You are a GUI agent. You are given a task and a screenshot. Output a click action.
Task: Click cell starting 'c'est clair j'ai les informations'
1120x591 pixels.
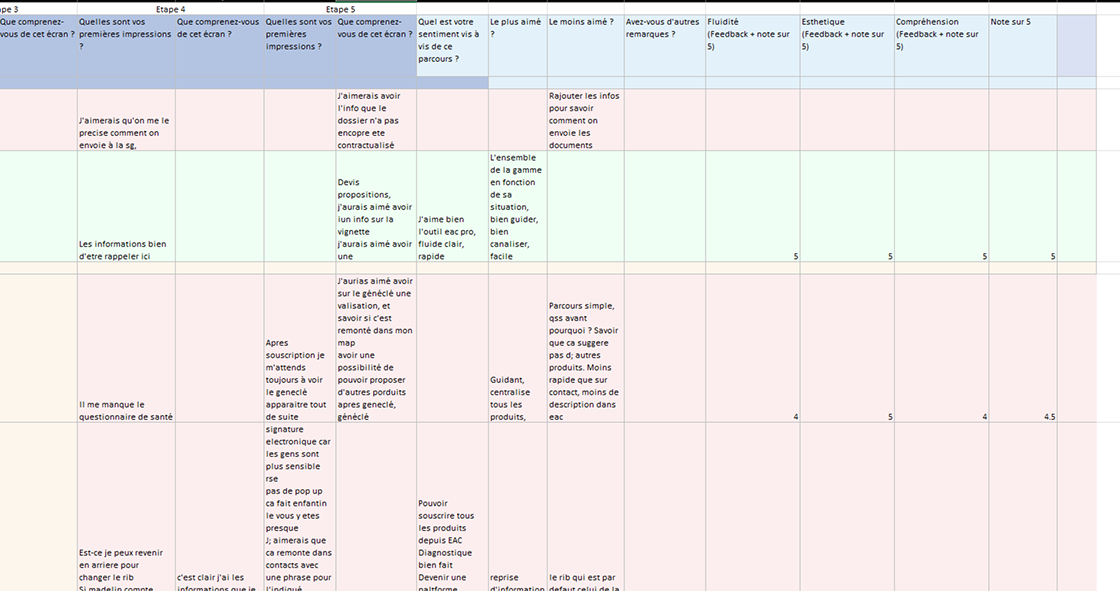click(x=219, y=507)
